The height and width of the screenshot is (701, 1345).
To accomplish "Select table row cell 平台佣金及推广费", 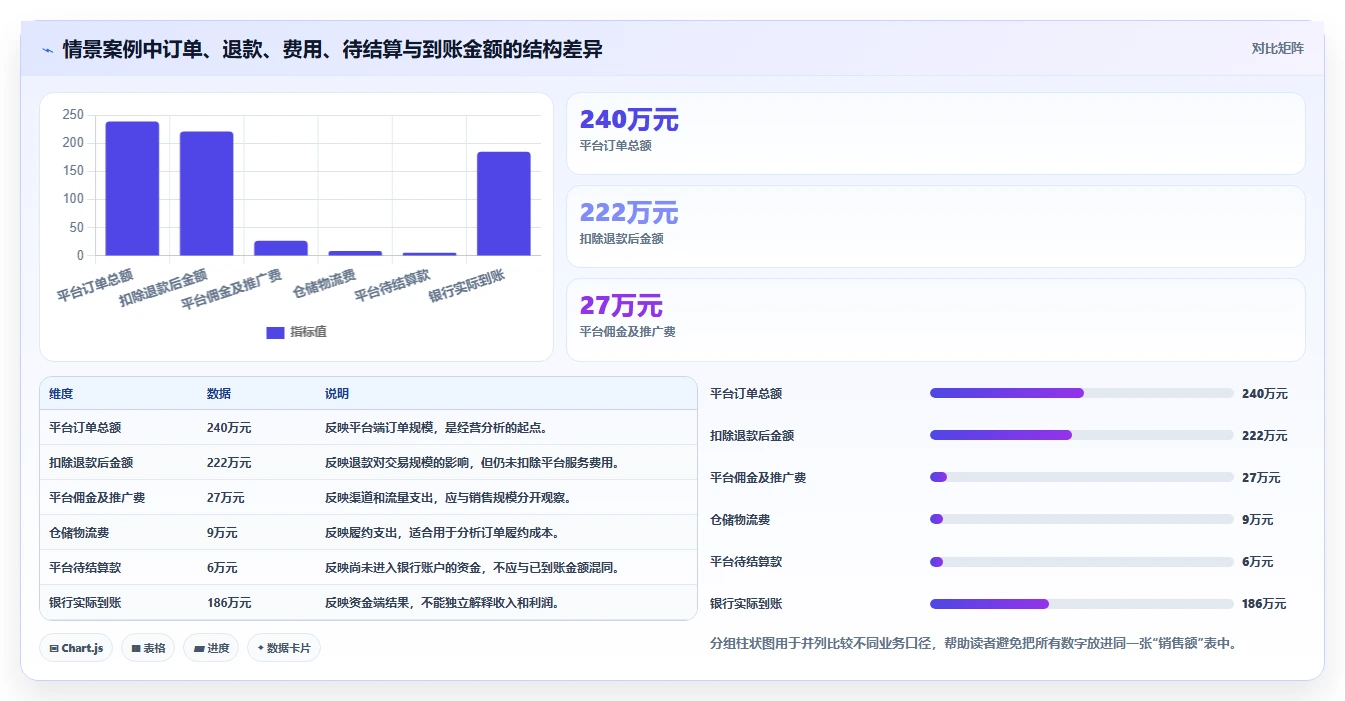I will click(97, 497).
